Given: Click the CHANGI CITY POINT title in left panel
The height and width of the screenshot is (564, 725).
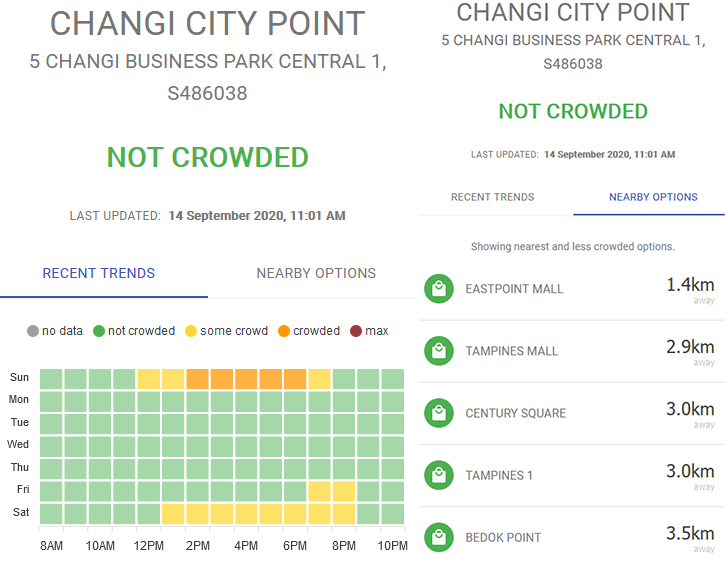Looking at the screenshot, I should coord(208,24).
